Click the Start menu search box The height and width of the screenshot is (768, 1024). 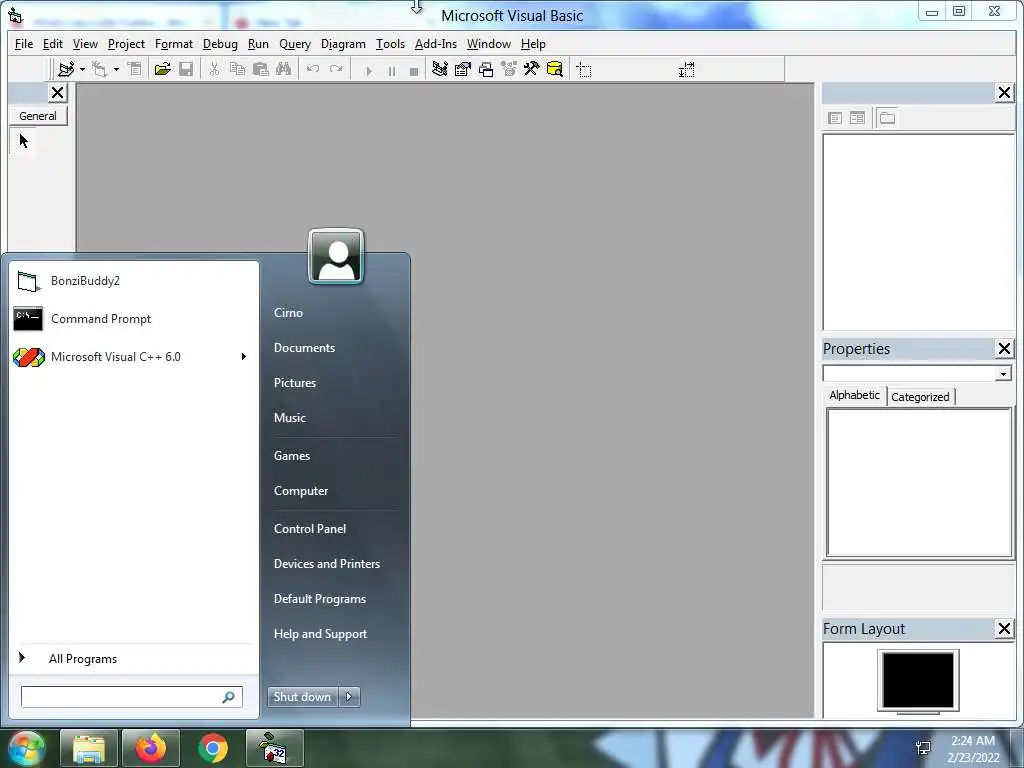pyautogui.click(x=132, y=697)
